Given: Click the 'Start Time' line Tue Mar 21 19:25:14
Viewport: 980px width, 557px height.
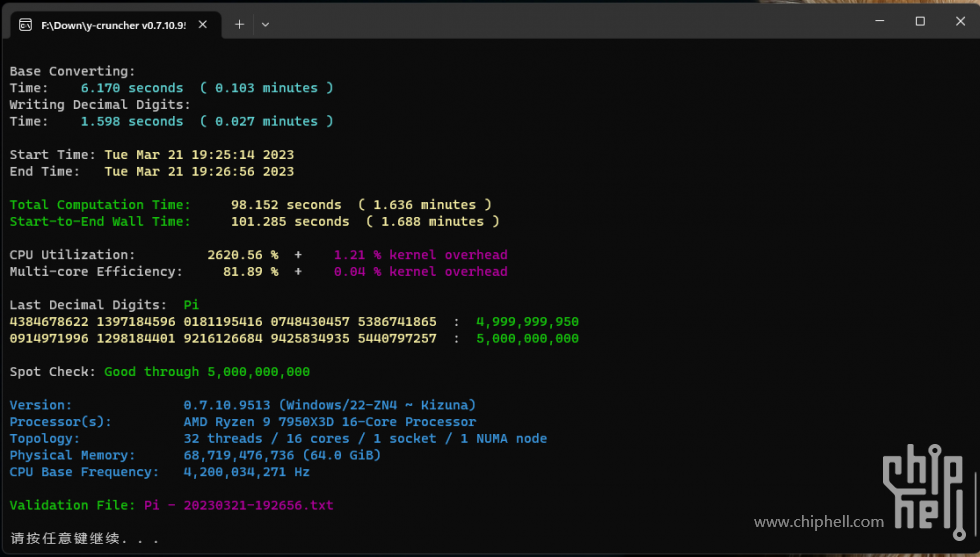Looking at the screenshot, I should point(151,154).
